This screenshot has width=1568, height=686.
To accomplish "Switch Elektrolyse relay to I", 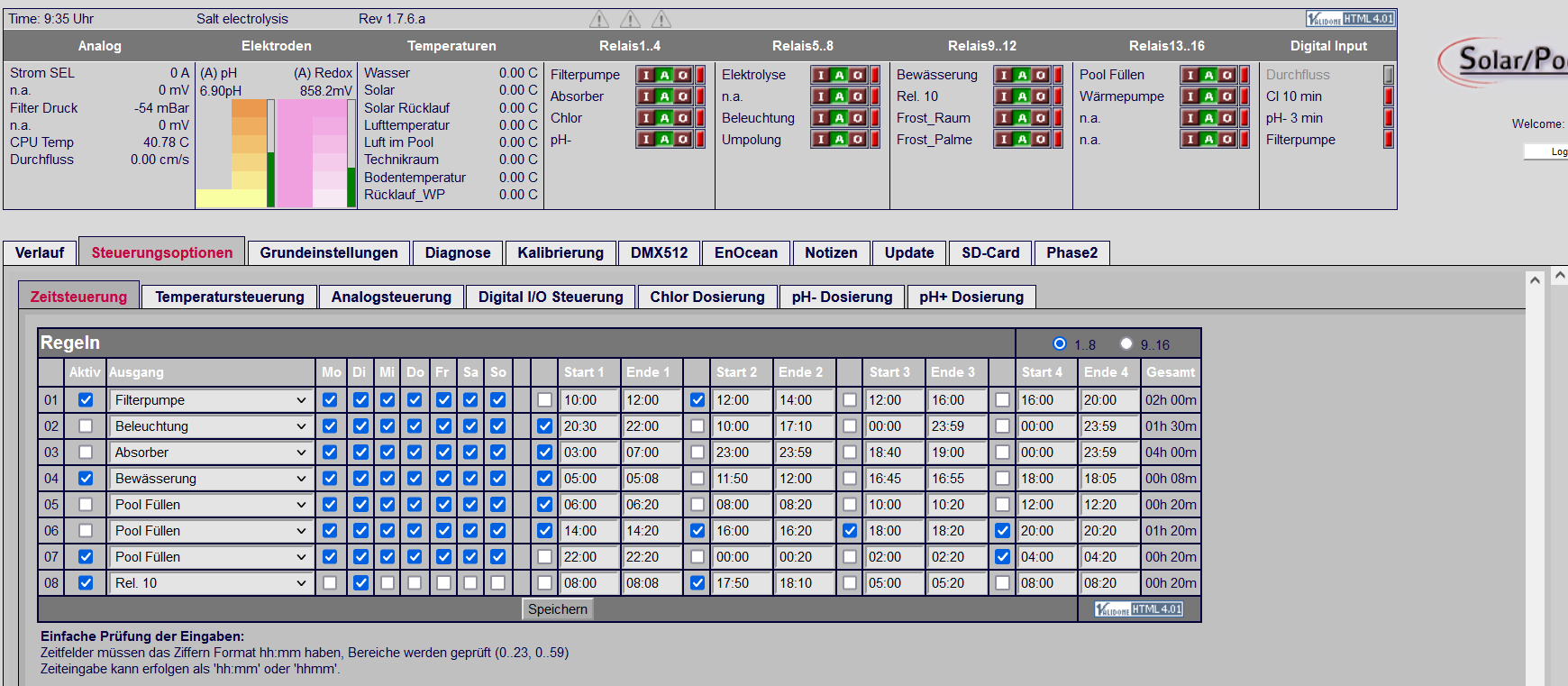I will tap(820, 75).
